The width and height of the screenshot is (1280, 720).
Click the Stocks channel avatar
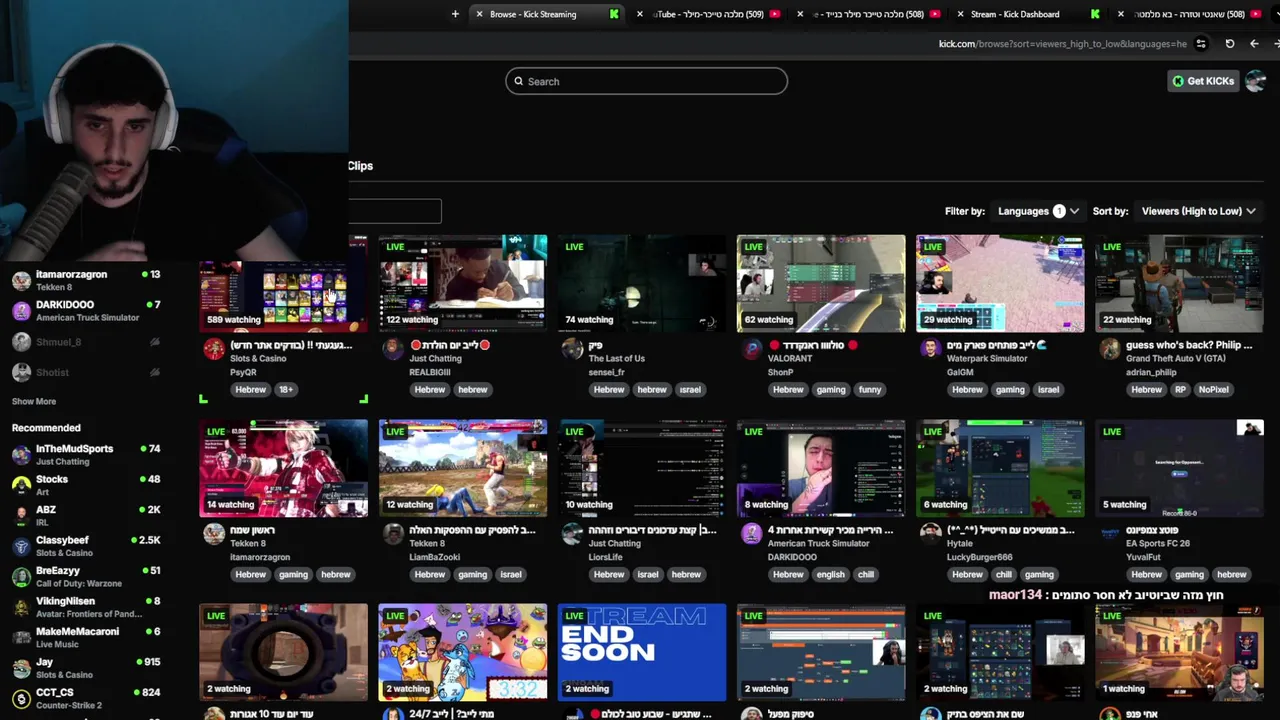pos(21,485)
